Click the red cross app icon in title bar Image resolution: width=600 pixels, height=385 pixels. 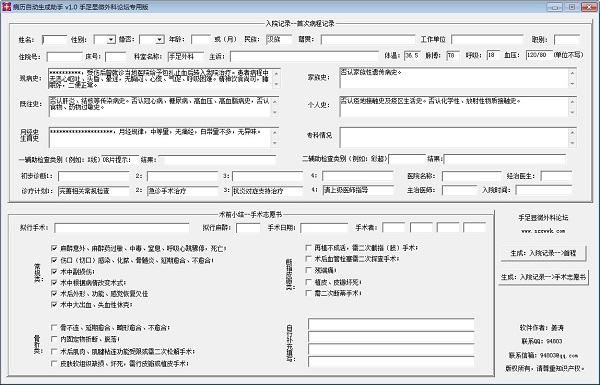(6, 7)
